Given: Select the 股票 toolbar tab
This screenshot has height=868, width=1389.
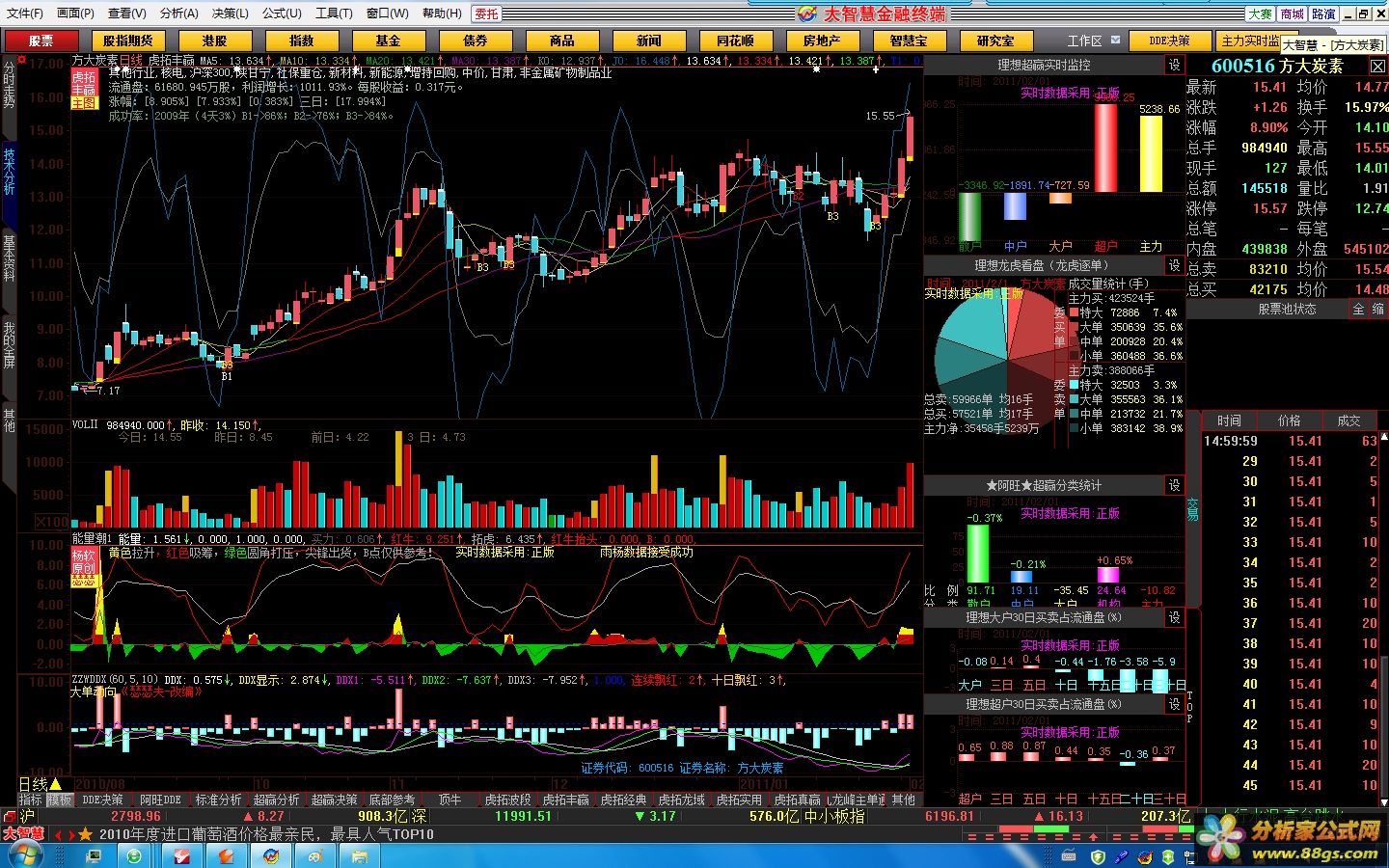Looking at the screenshot, I should pyautogui.click(x=41, y=41).
